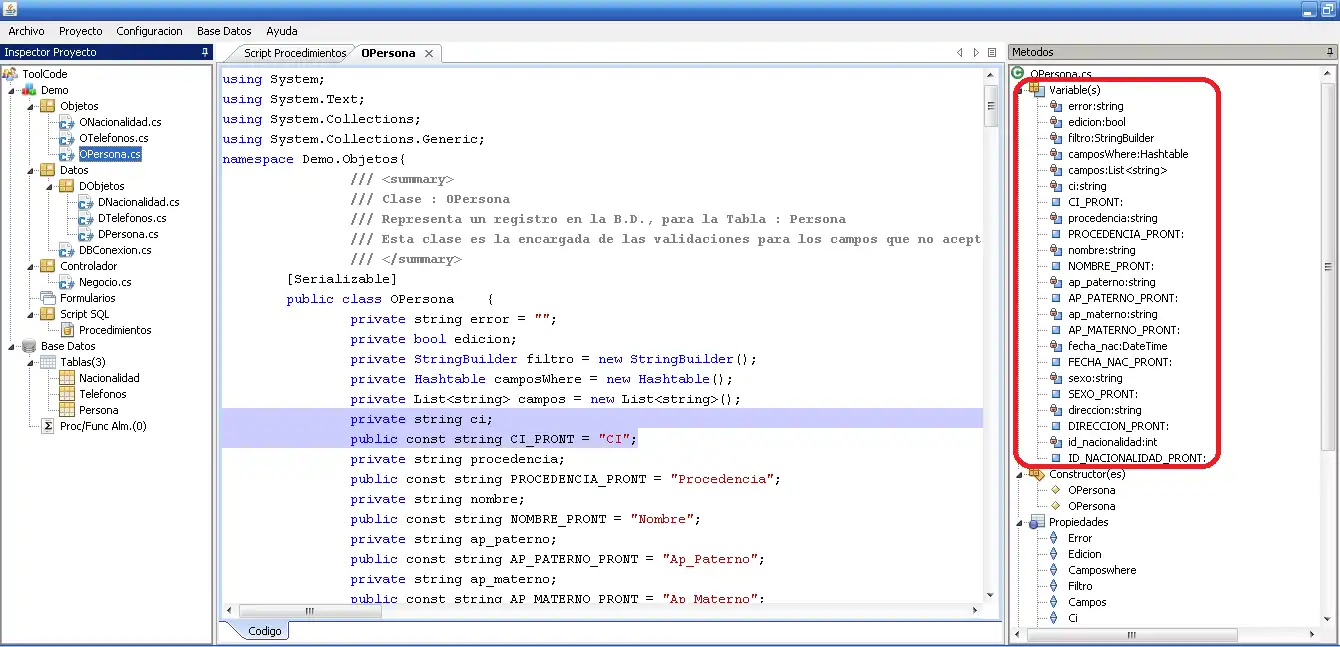Click the Proc/Func Alm. sigma icon
The image size is (1340, 647).
click(x=48, y=426)
